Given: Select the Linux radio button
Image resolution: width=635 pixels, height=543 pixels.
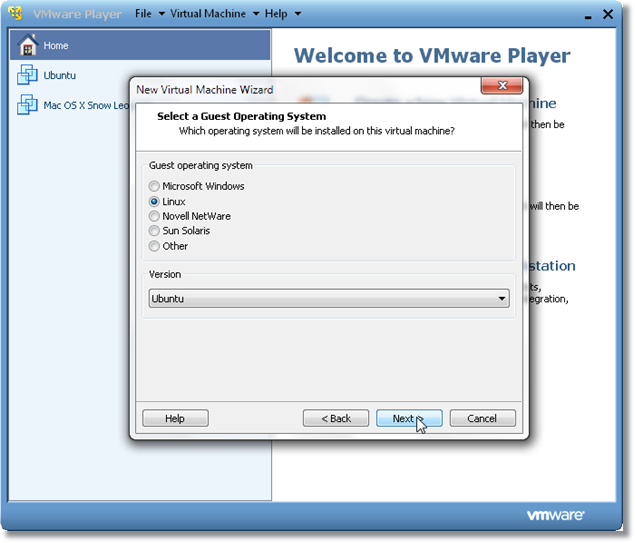Looking at the screenshot, I should tap(154, 201).
